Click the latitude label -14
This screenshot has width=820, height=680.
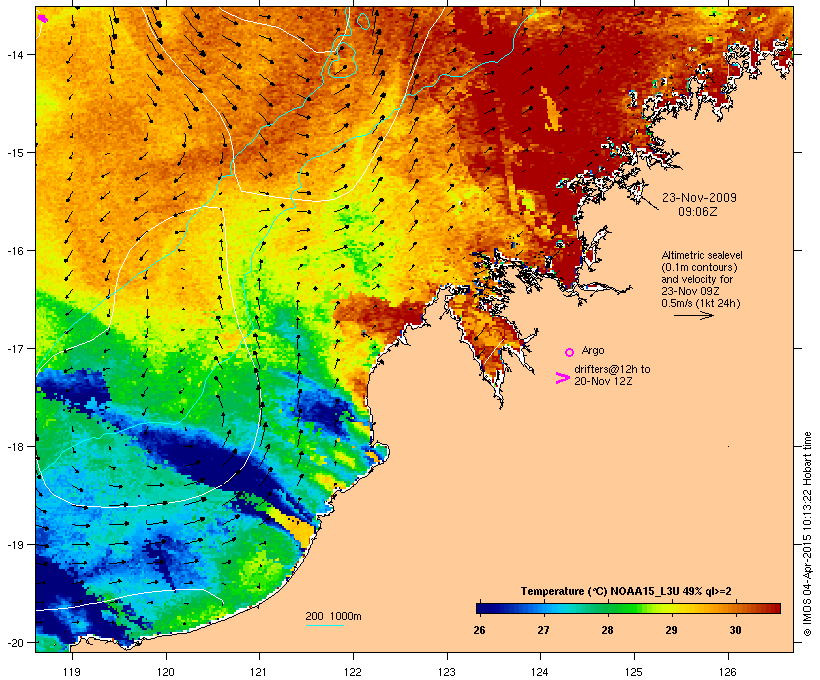coord(14,54)
